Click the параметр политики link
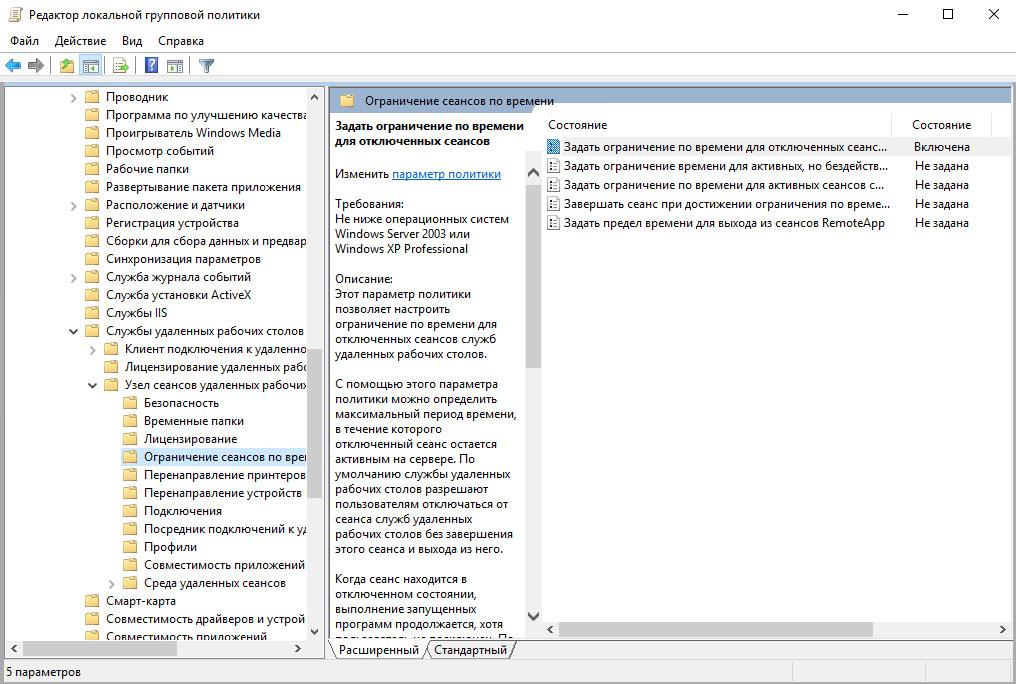 [x=446, y=174]
